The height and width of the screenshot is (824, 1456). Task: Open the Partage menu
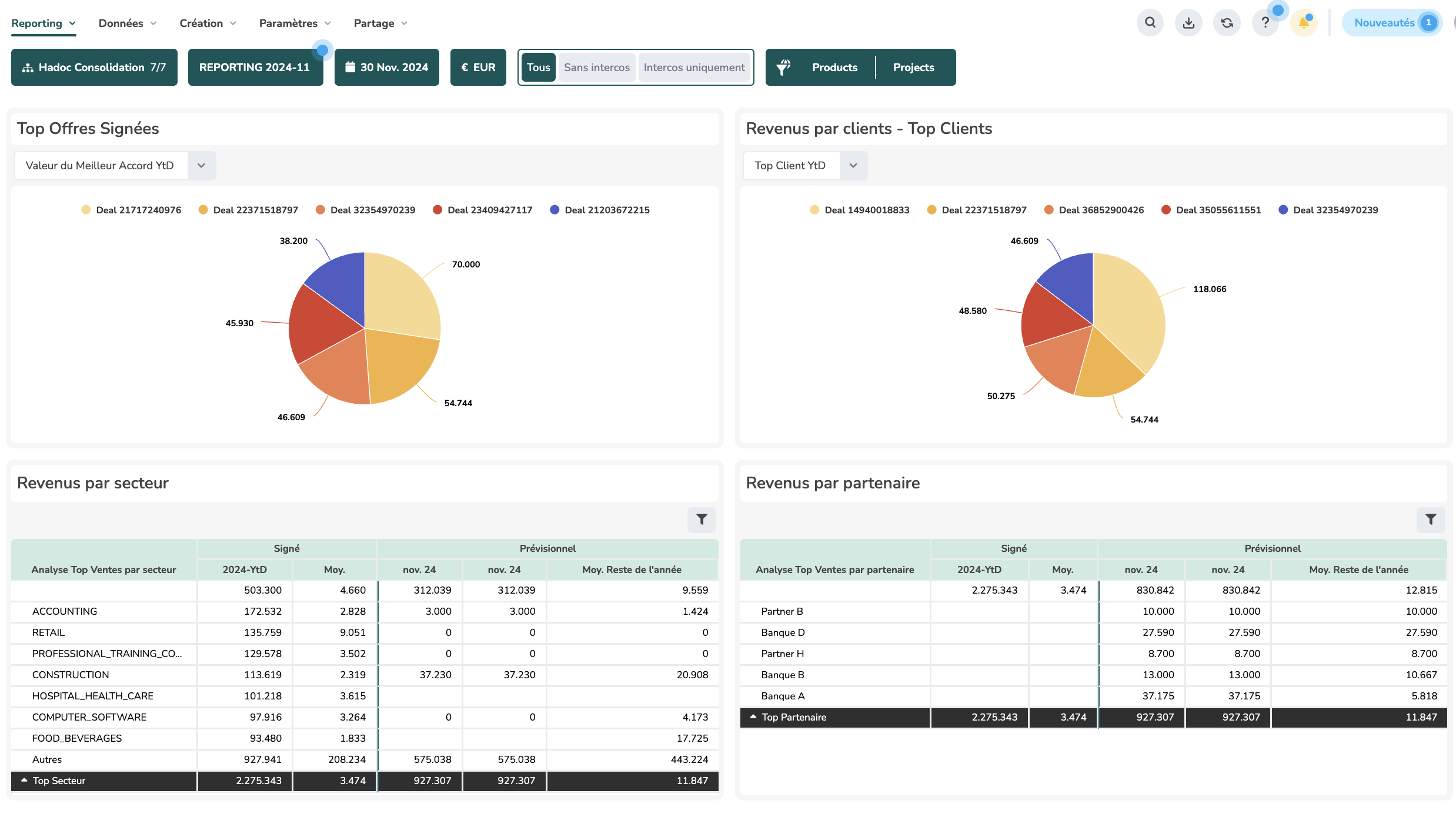pyautogui.click(x=380, y=24)
